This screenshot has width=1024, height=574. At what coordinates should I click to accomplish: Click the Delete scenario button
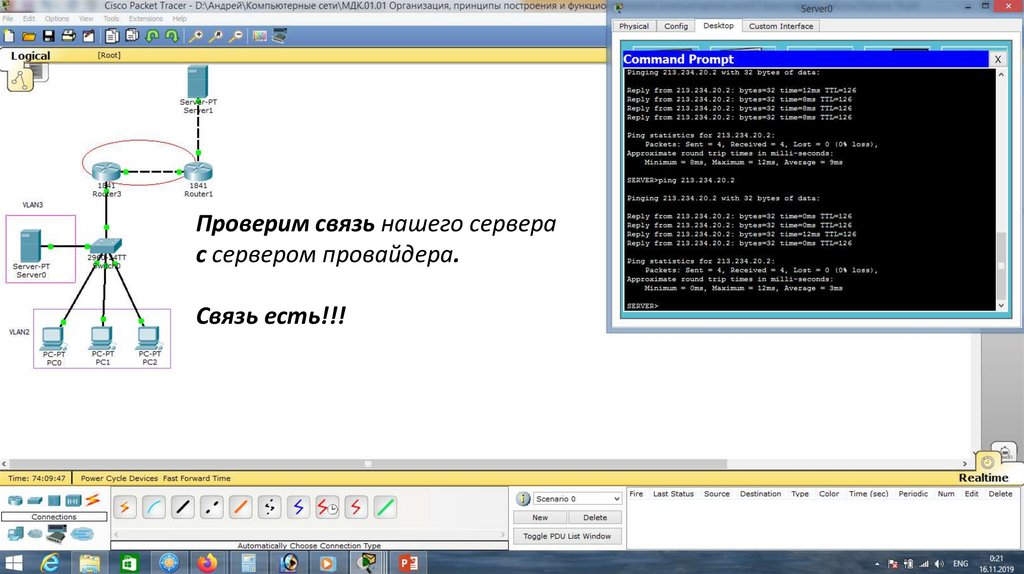point(594,517)
